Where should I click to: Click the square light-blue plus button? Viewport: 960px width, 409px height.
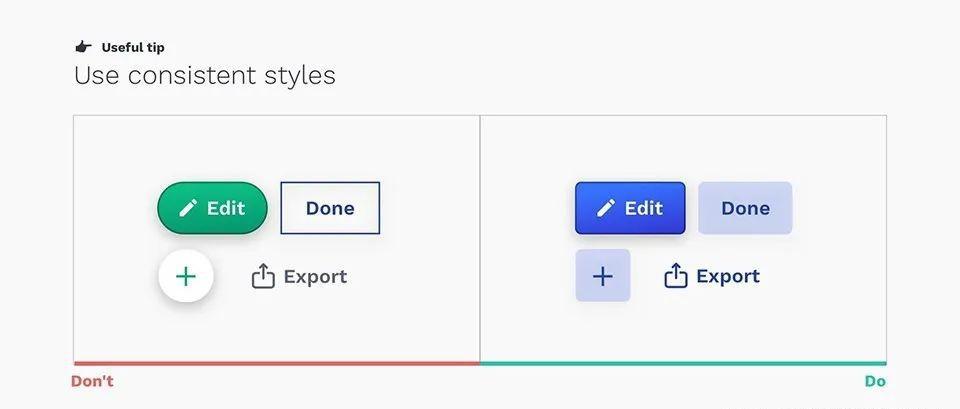tap(602, 276)
